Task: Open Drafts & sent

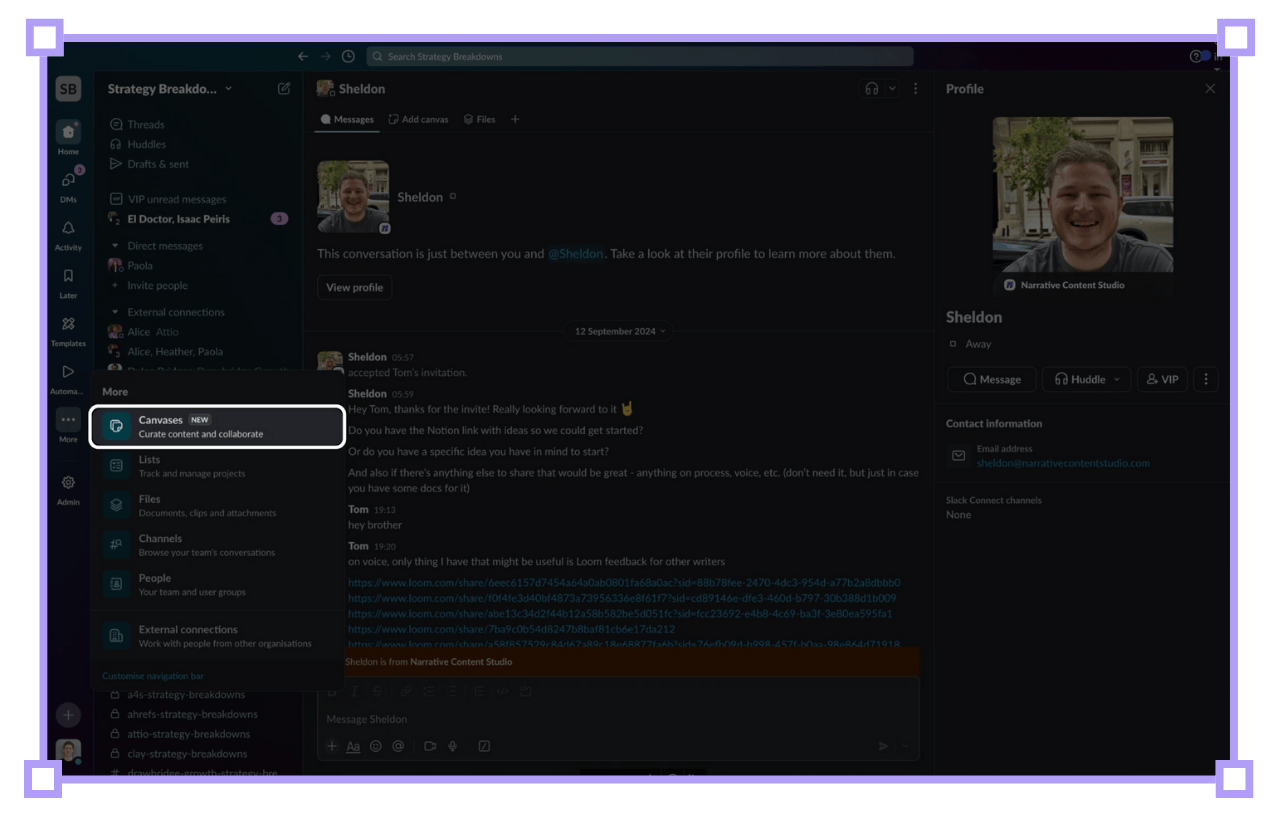Action: (158, 164)
